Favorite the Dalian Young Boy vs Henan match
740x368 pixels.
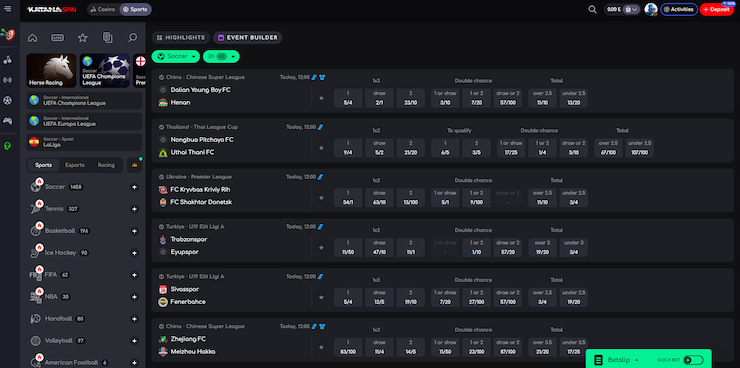coord(321,98)
